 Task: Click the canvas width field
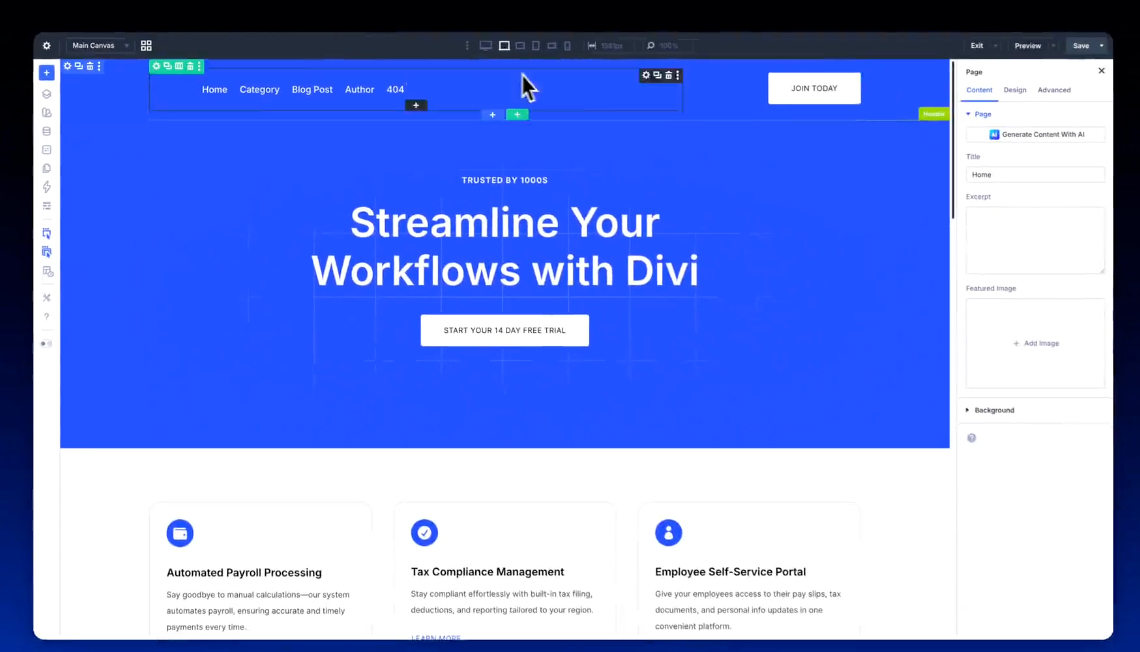[611, 46]
